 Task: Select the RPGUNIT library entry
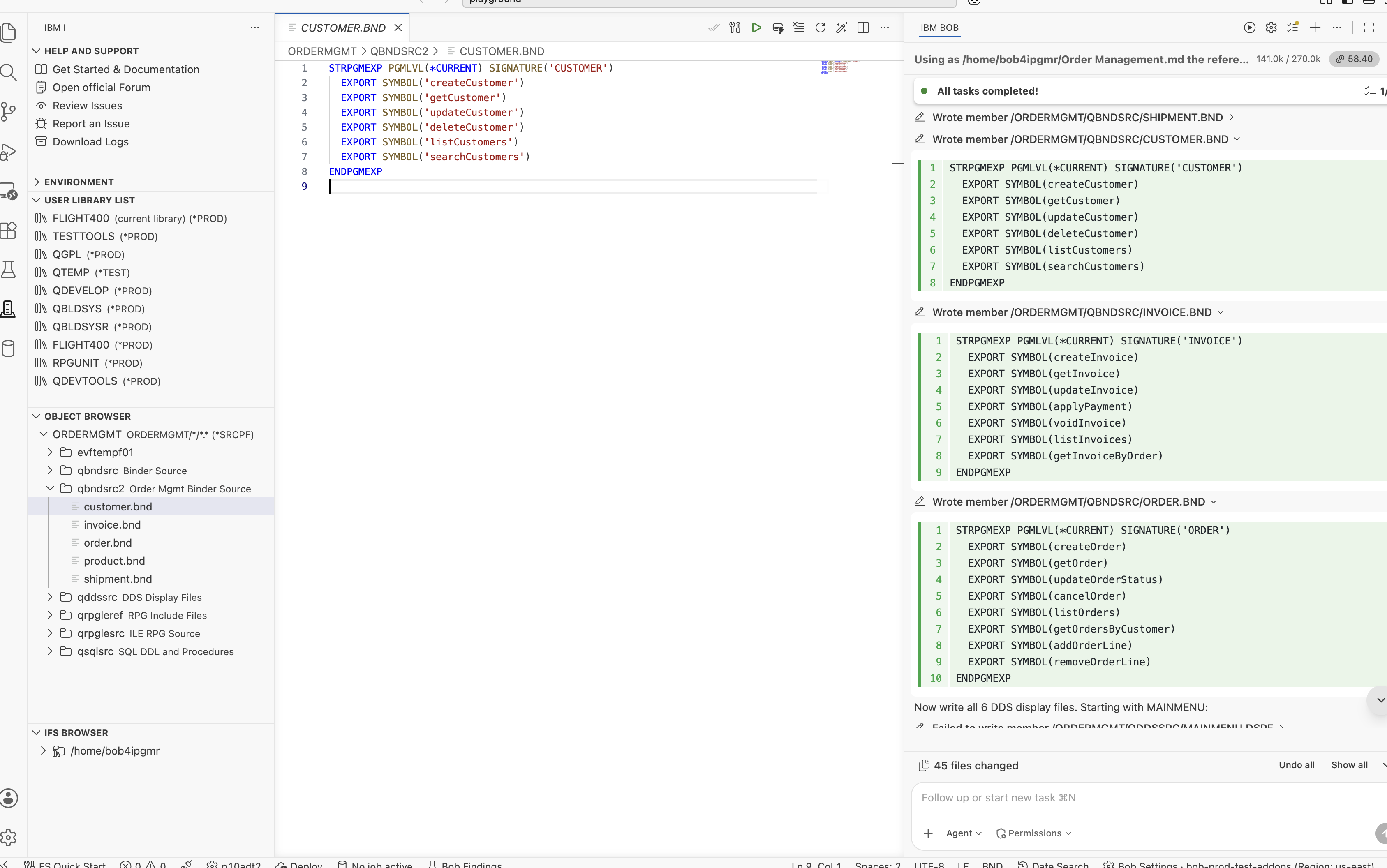[97, 363]
